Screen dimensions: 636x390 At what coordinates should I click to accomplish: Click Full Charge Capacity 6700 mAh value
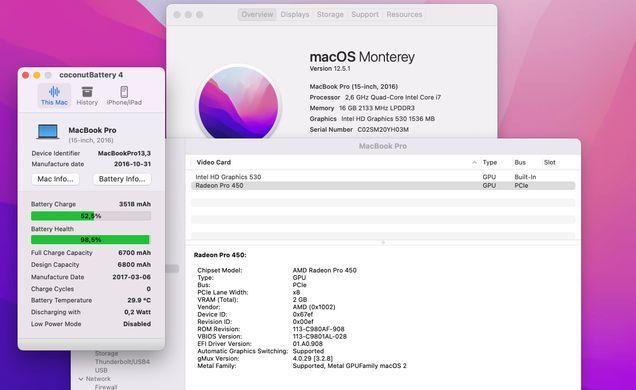tap(134, 253)
